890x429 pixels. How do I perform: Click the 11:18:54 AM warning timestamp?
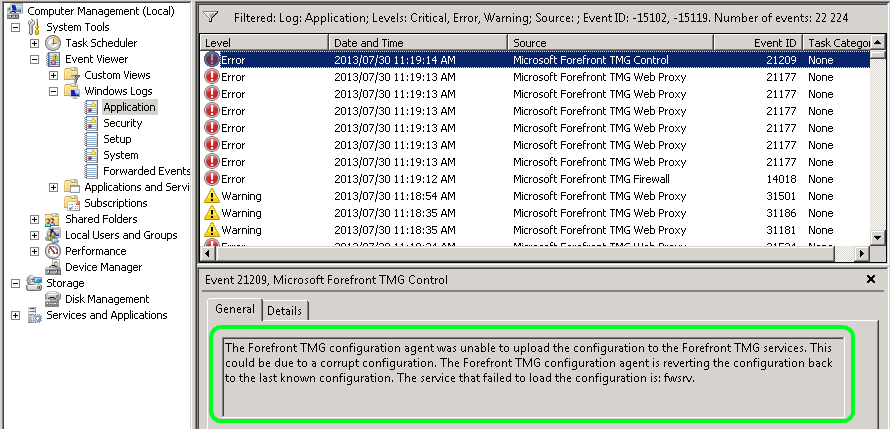(394, 196)
